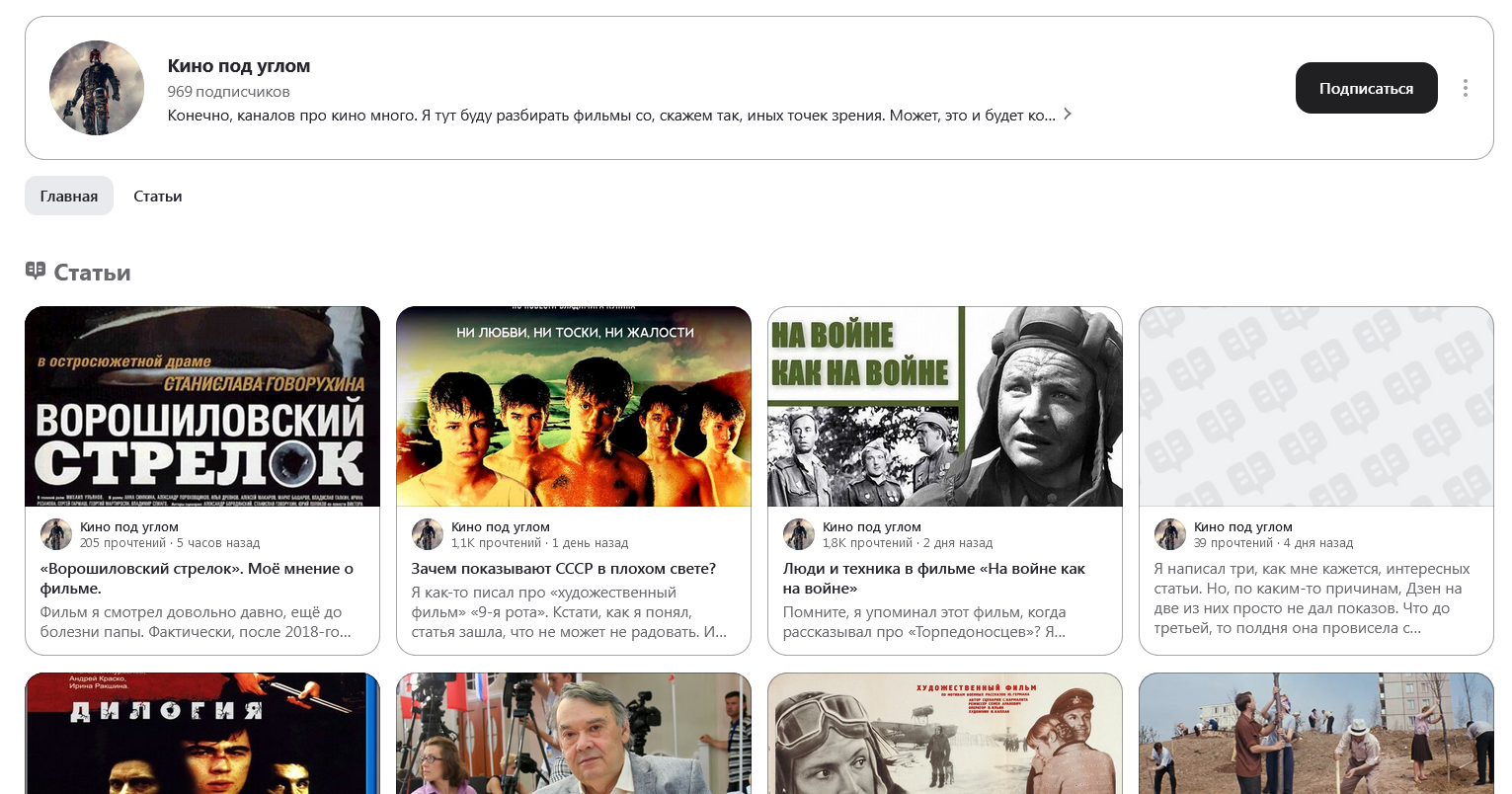Switch to the Статьи tab
Viewport: 1512px width, 794px height.
[158, 196]
